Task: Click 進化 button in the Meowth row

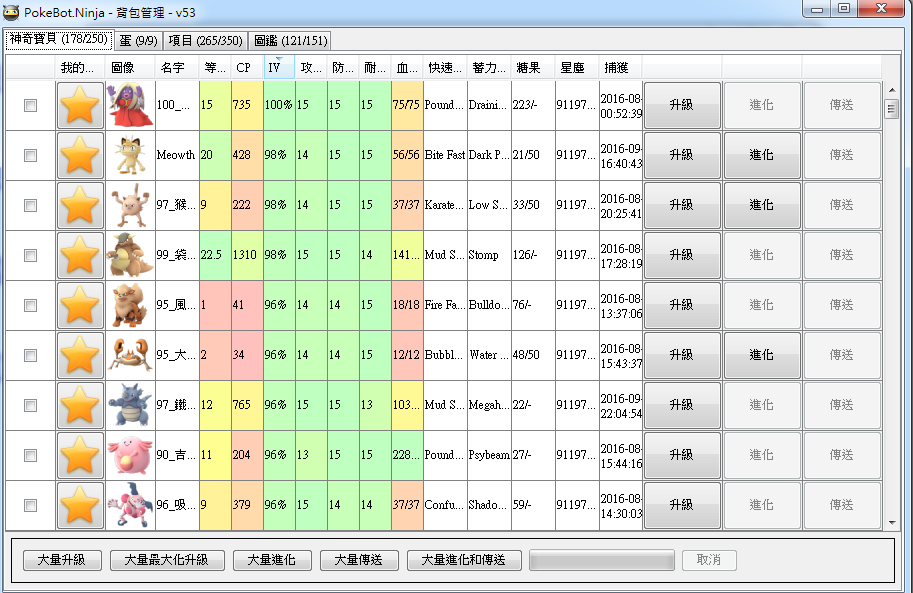Action: tap(761, 155)
